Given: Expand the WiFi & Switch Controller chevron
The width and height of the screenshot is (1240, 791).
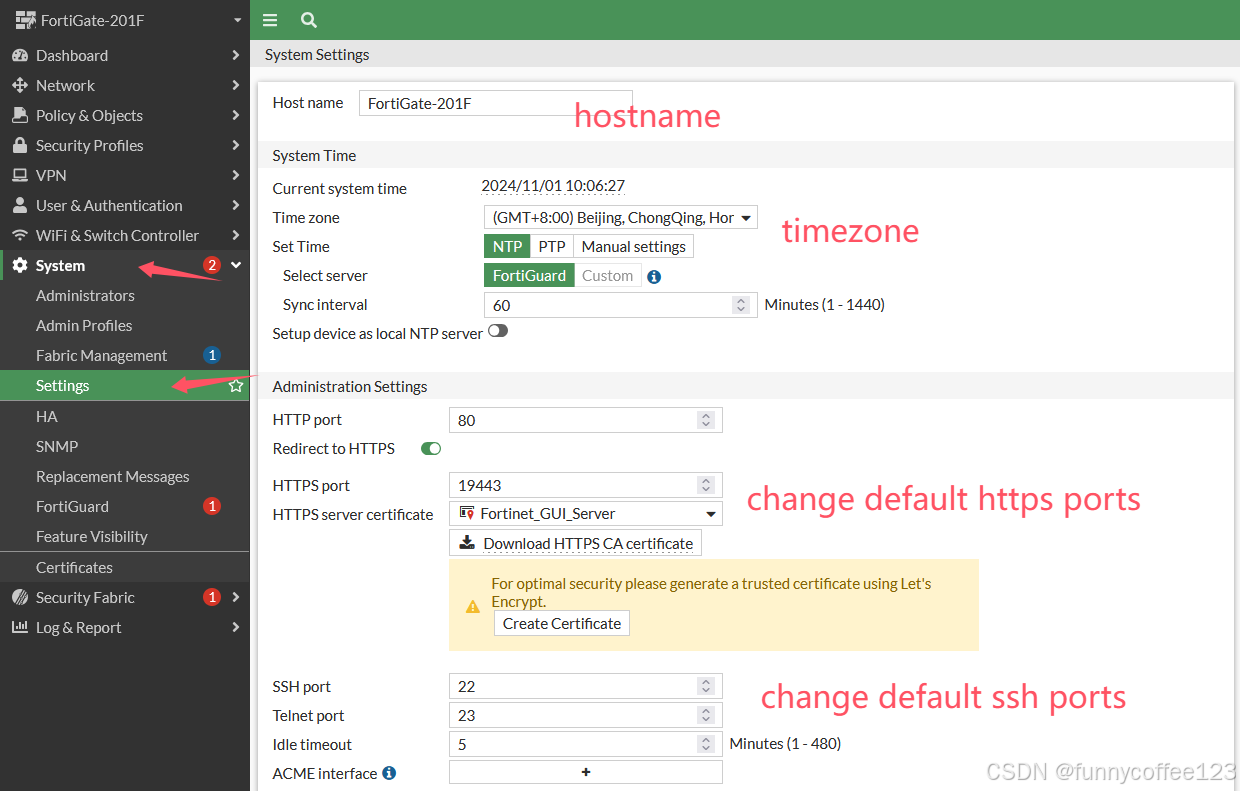Looking at the screenshot, I should pyautogui.click(x=236, y=235).
